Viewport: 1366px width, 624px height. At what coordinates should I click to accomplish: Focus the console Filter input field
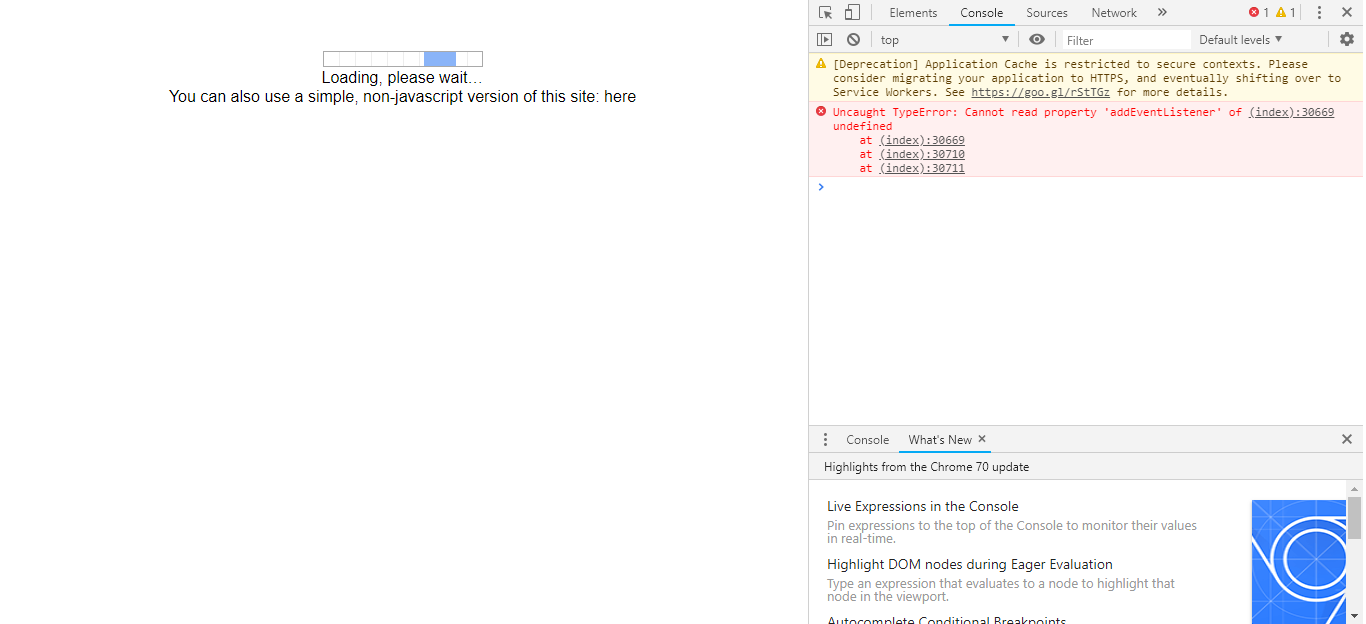pyautogui.click(x=1126, y=40)
